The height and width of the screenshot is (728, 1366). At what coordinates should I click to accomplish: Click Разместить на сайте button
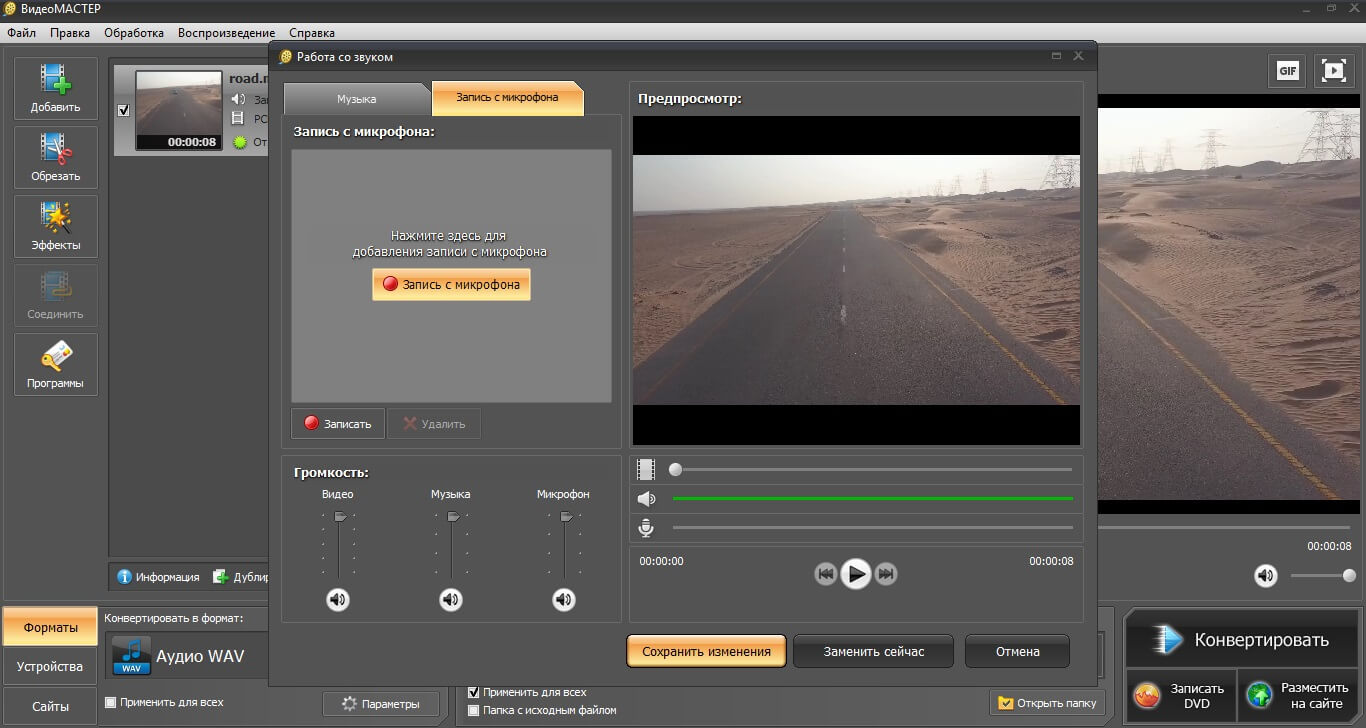coord(1297,696)
